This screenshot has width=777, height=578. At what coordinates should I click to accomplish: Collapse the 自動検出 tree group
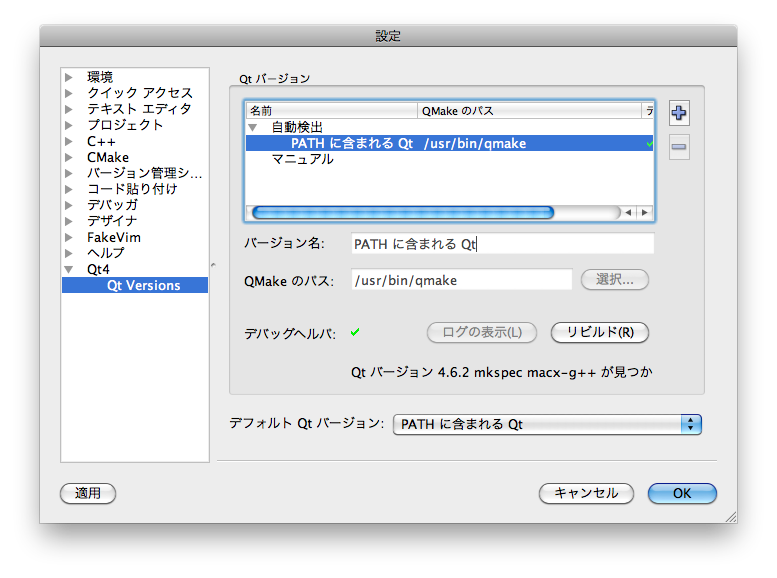pyautogui.click(x=253, y=128)
